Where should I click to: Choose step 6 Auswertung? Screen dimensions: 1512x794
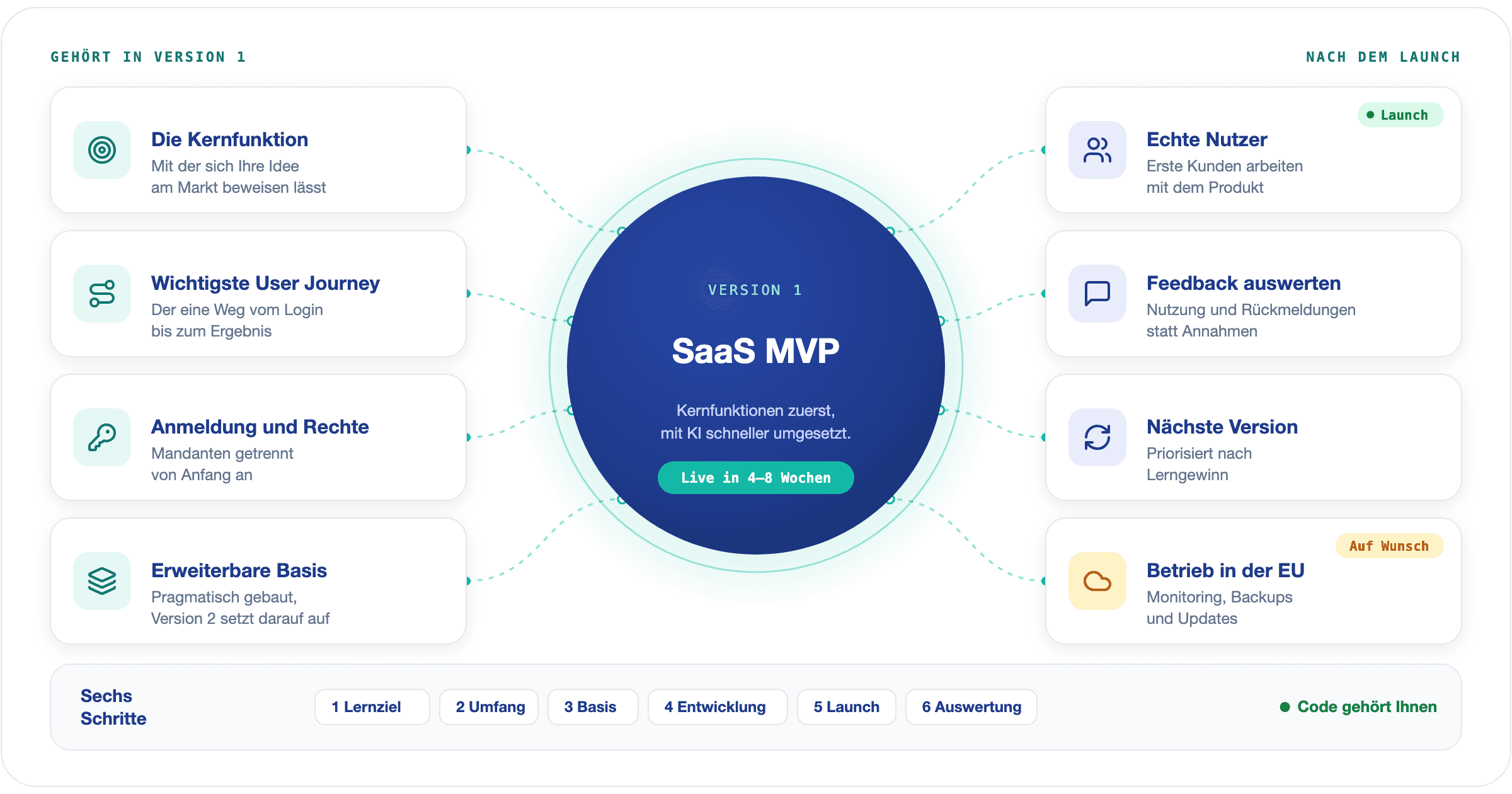[x=971, y=707]
